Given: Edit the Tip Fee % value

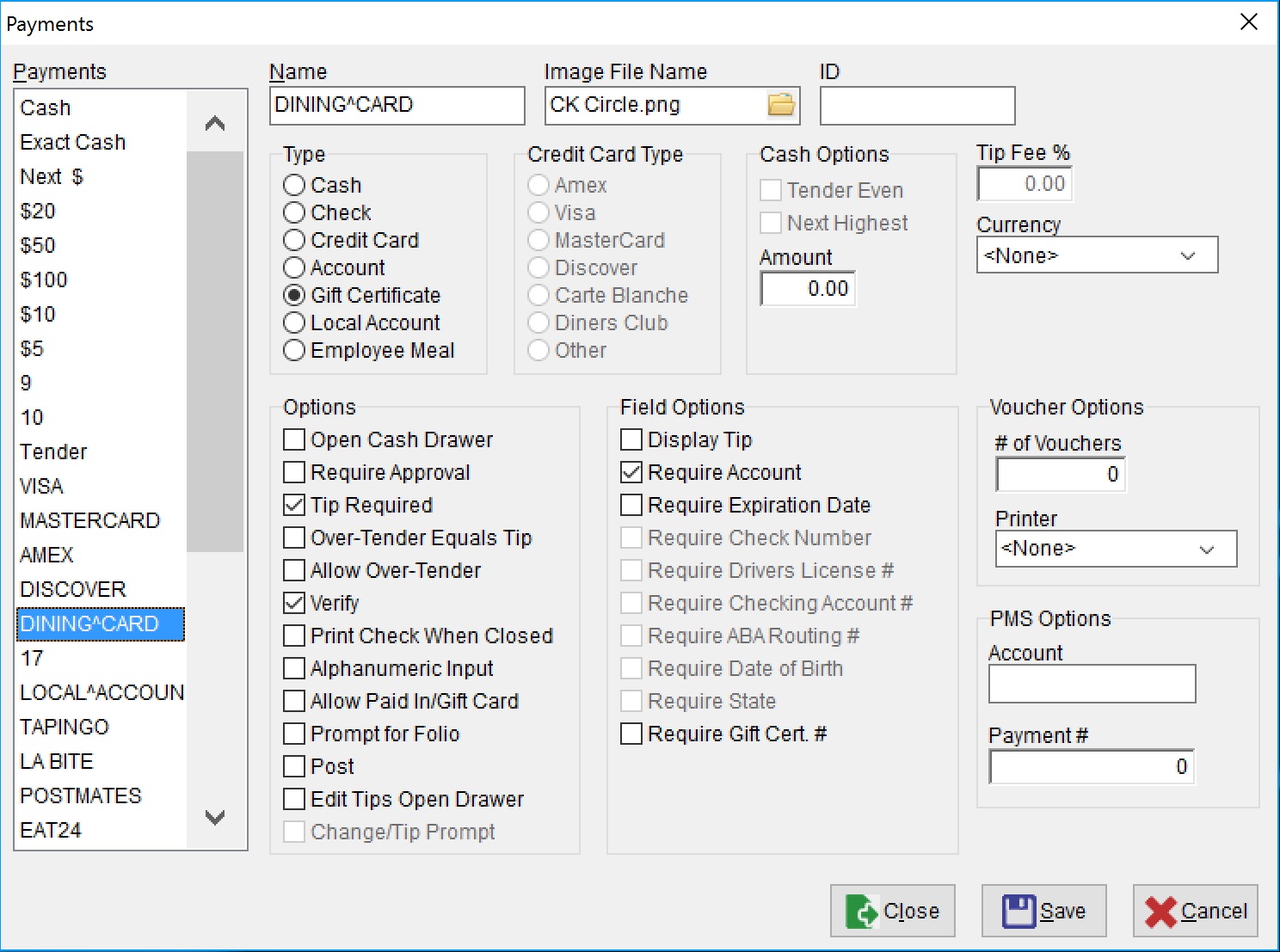Looking at the screenshot, I should pyautogui.click(x=1024, y=183).
